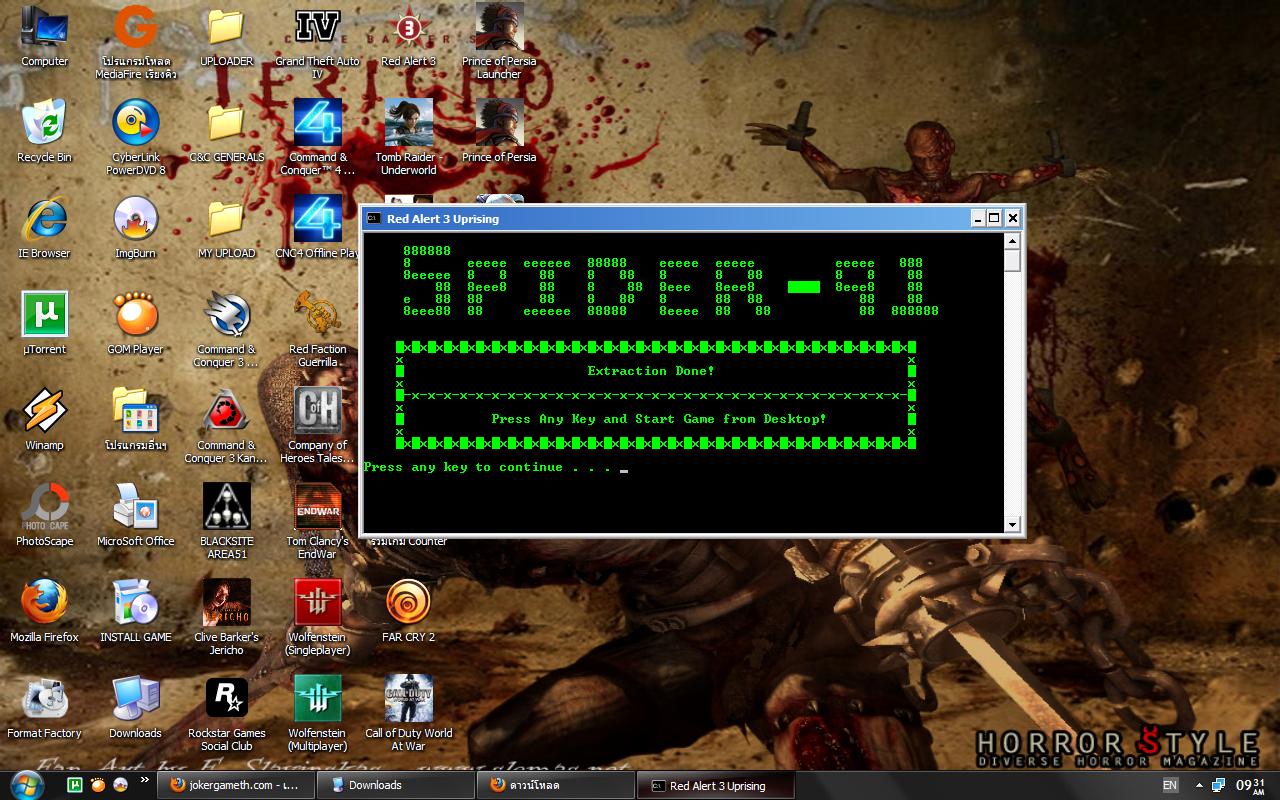Select Command & Conquer 3 Kane icon
This screenshot has width=1280, height=800.
227,425
